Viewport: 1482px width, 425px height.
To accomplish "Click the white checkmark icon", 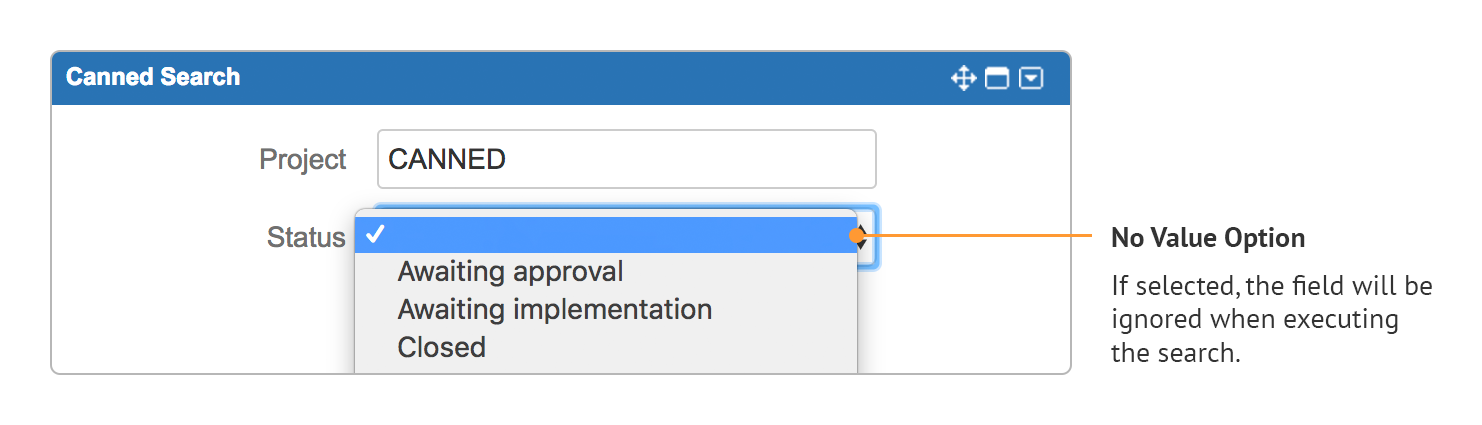I will [x=375, y=235].
